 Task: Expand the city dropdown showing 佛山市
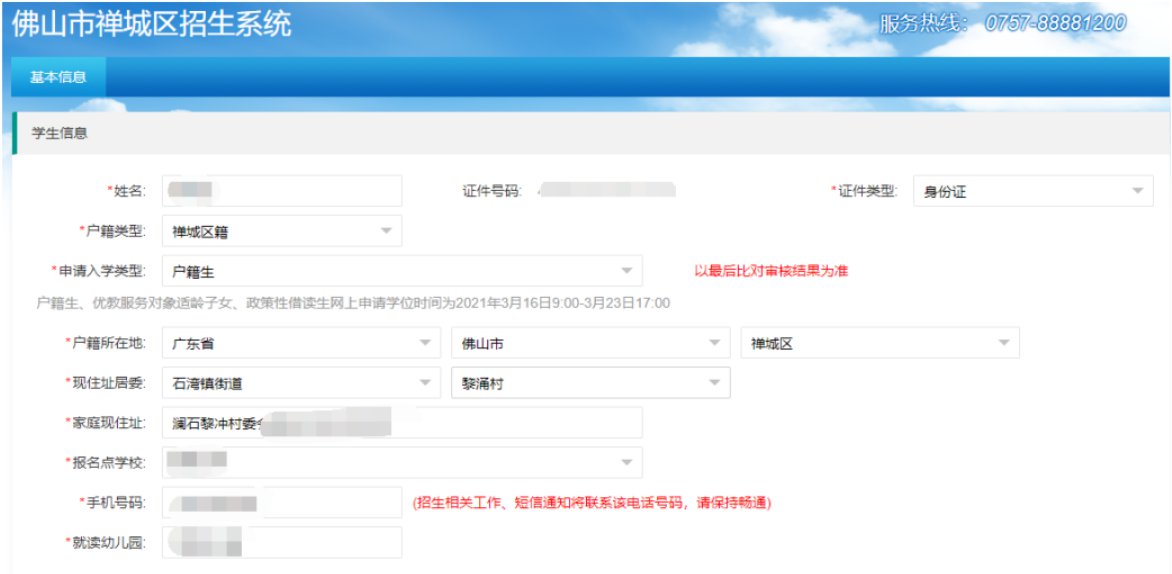[590, 343]
